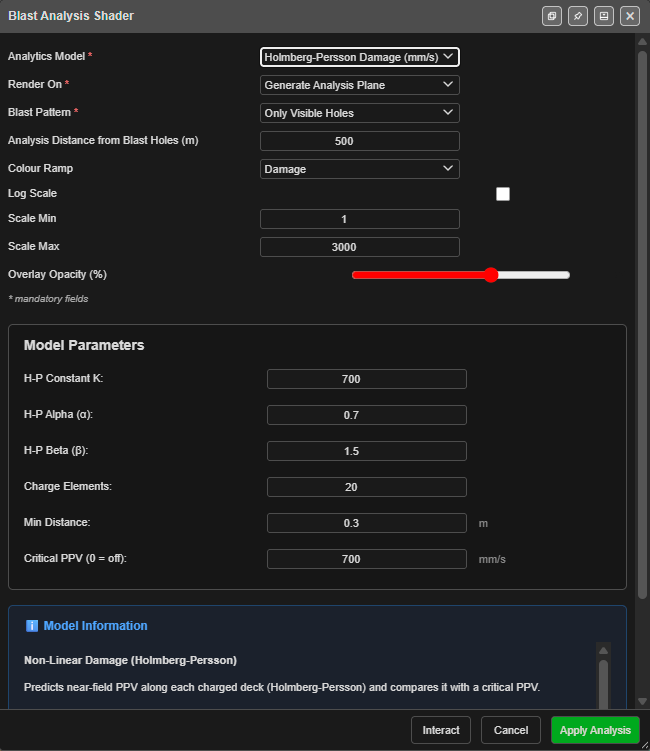Image resolution: width=650 pixels, height=751 pixels.
Task: Focus the Charge Elements input field
Action: tap(367, 487)
